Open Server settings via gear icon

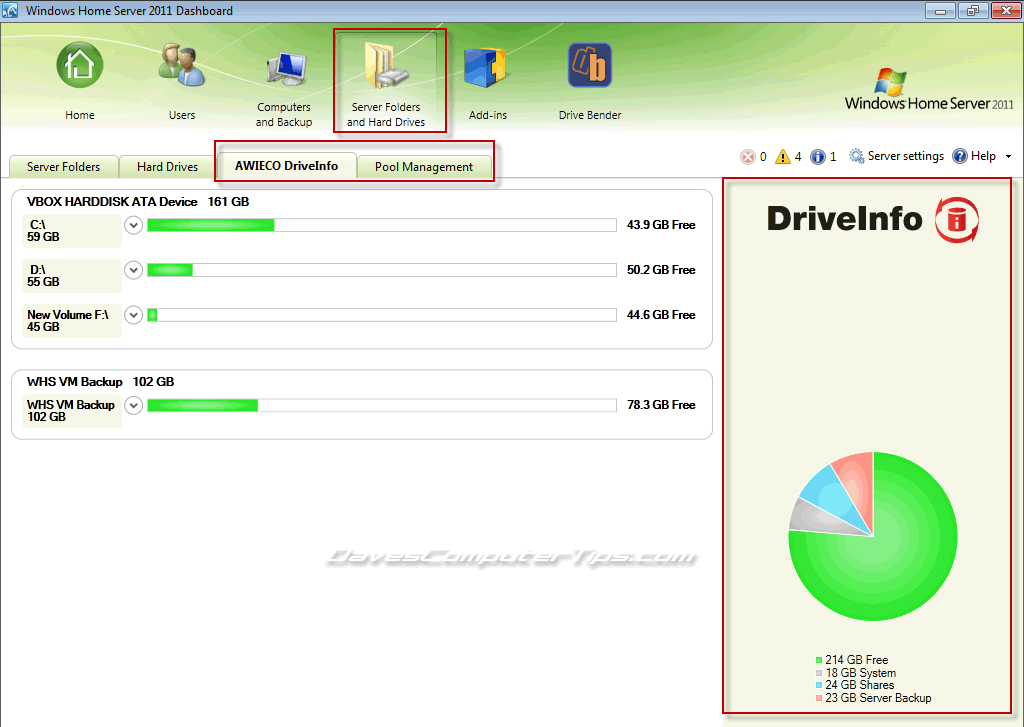(x=856, y=156)
